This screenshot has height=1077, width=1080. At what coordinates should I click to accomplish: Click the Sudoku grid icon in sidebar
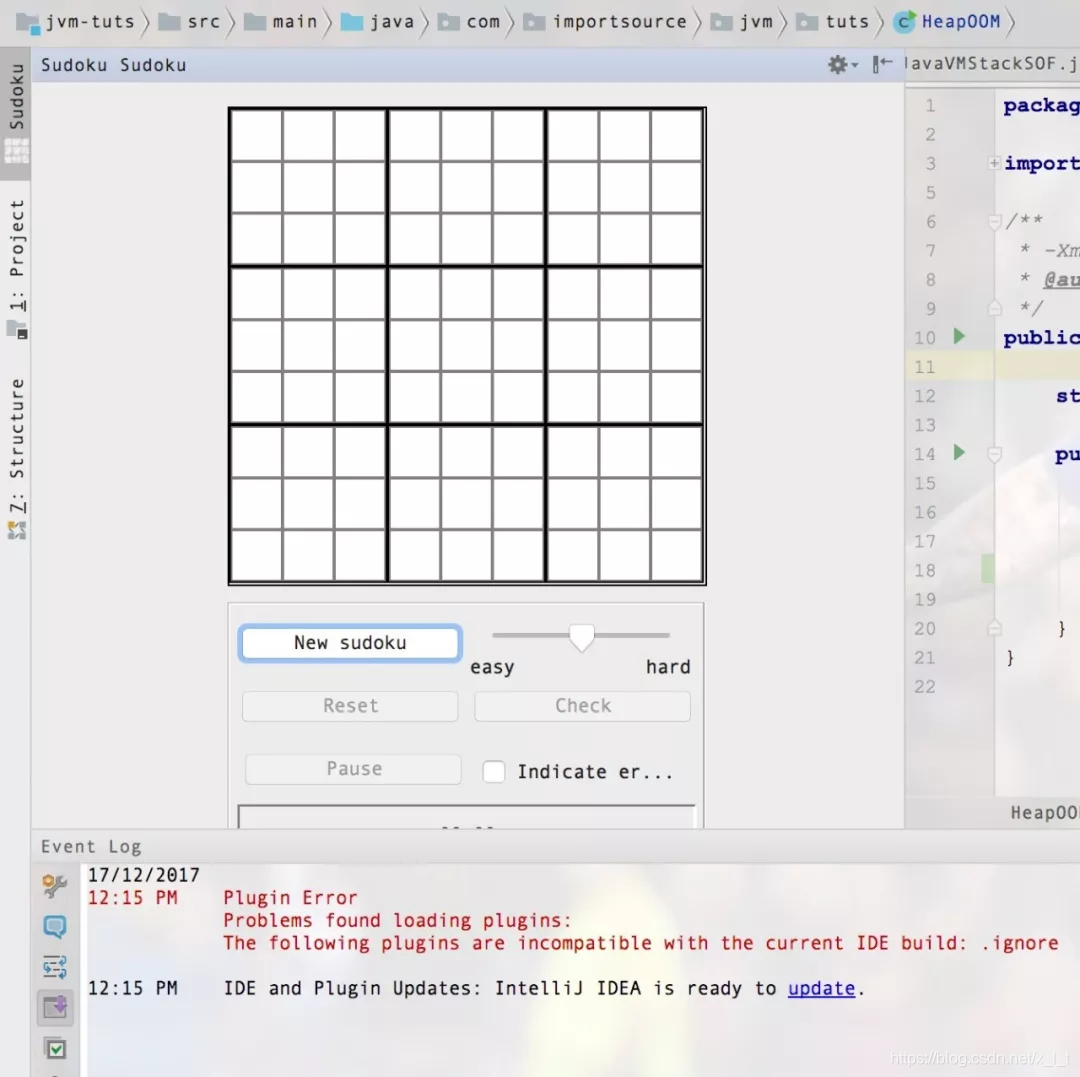click(x=17, y=150)
